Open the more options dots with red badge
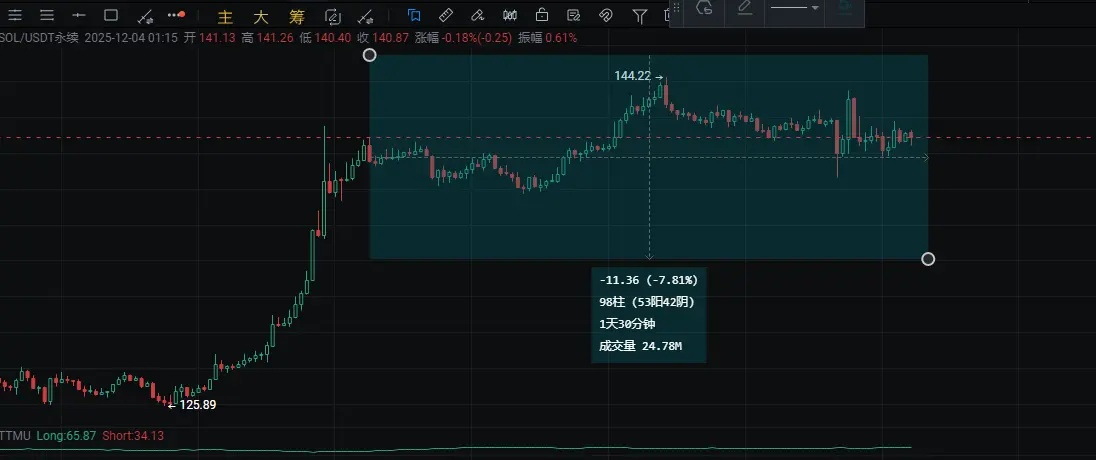 click(177, 14)
